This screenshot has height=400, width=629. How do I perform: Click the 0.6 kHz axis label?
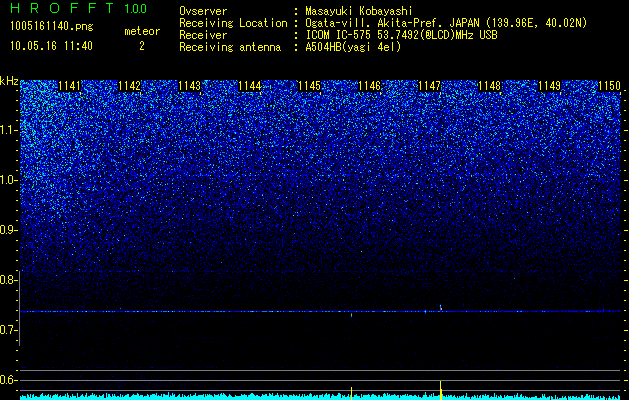(8, 380)
